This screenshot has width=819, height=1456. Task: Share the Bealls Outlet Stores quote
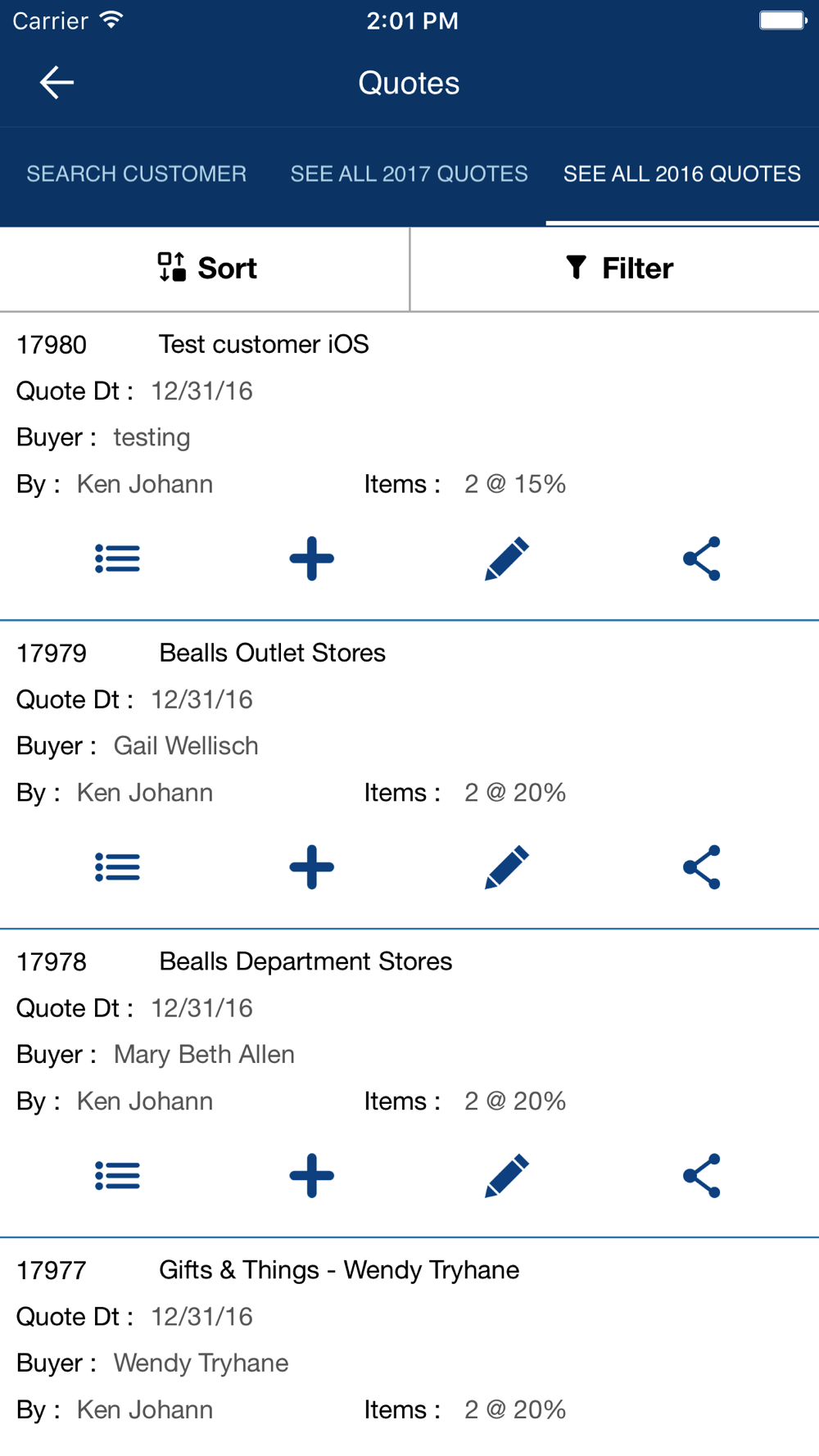[702, 868]
